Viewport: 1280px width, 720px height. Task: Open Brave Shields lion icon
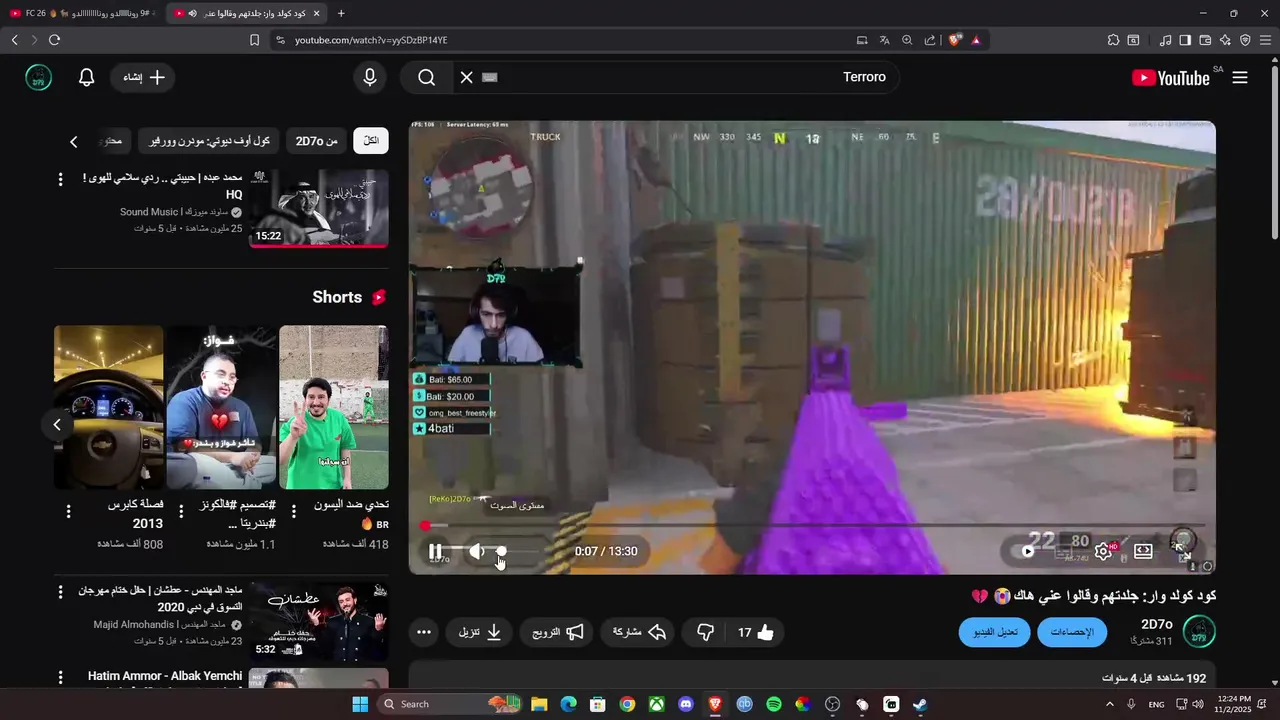[955, 40]
